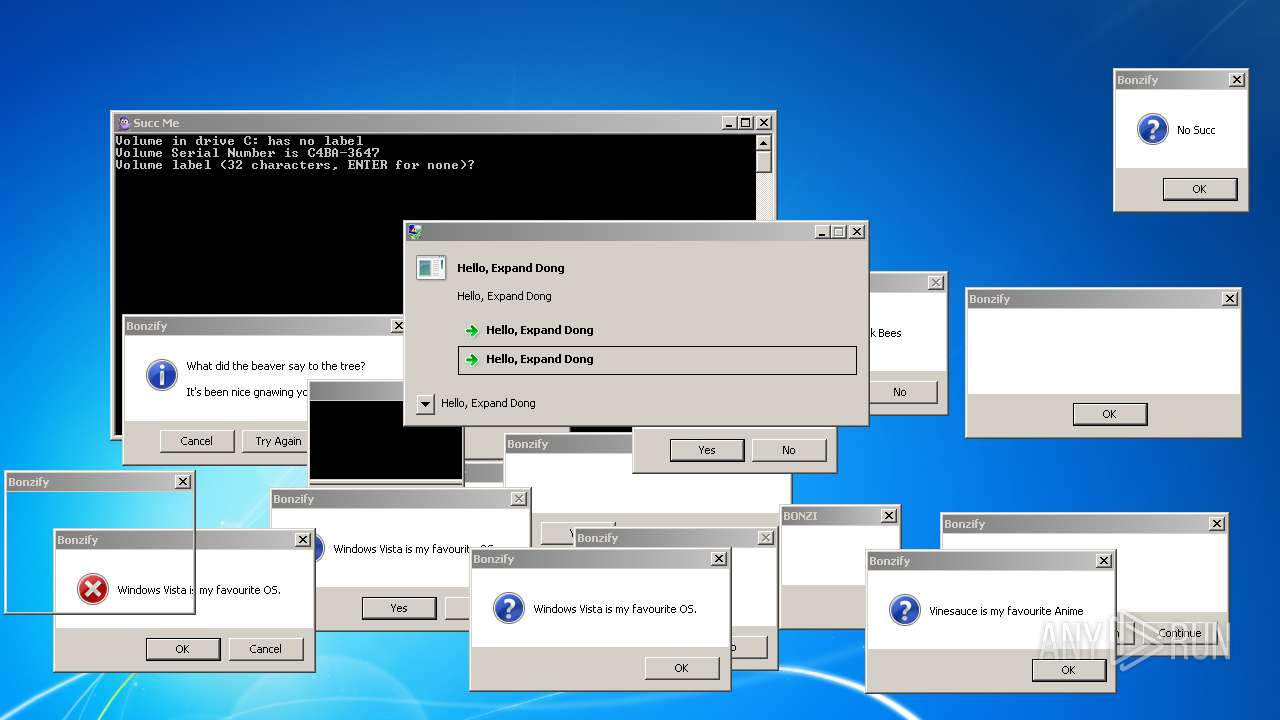The height and width of the screenshot is (720, 1280).
Task: Click the scrollbar thumb in Succ Me console
Action: click(764, 162)
